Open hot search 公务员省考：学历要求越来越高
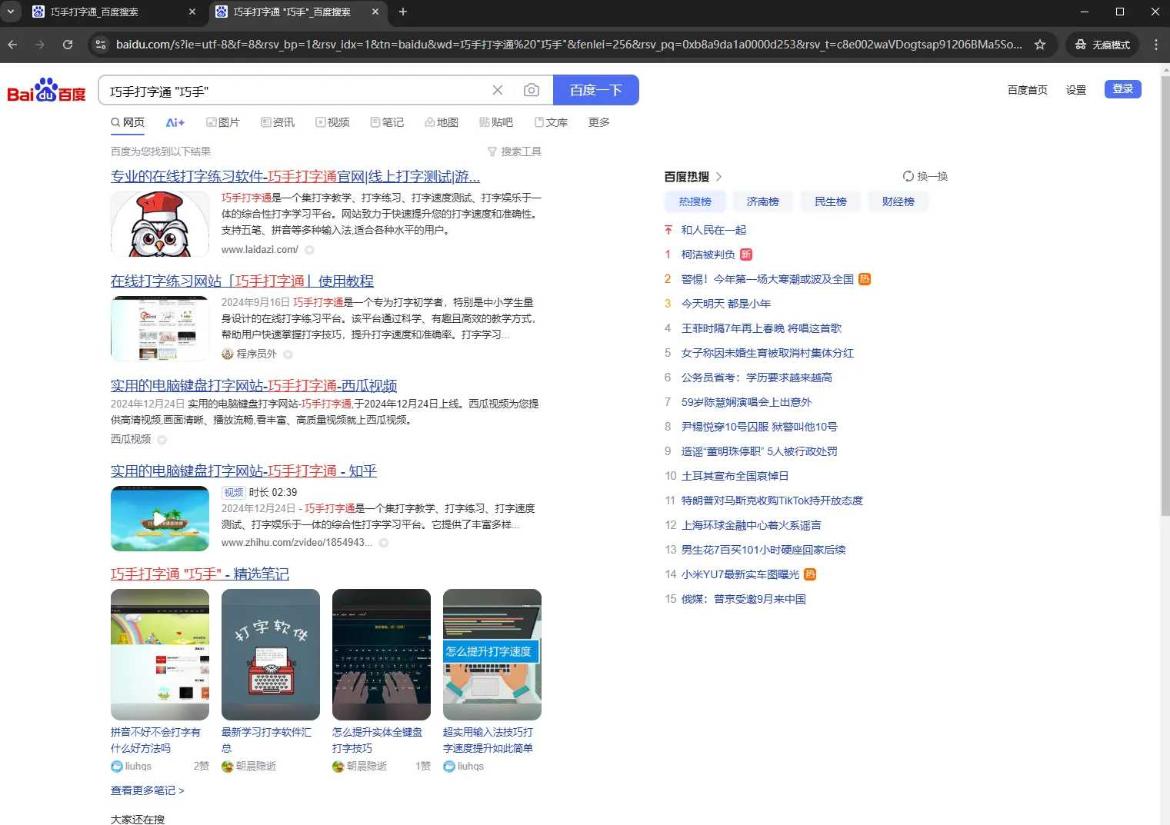The image size is (1170, 825). [x=756, y=377]
